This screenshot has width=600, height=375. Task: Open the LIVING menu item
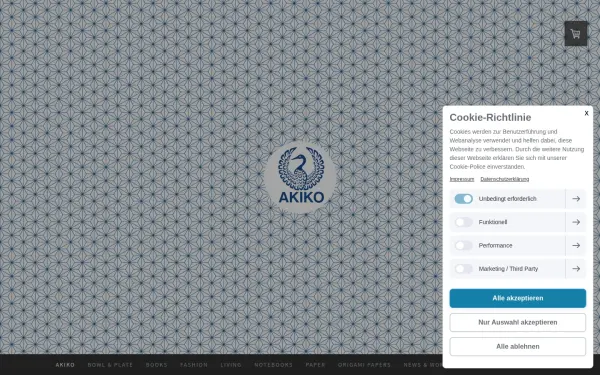(x=231, y=365)
